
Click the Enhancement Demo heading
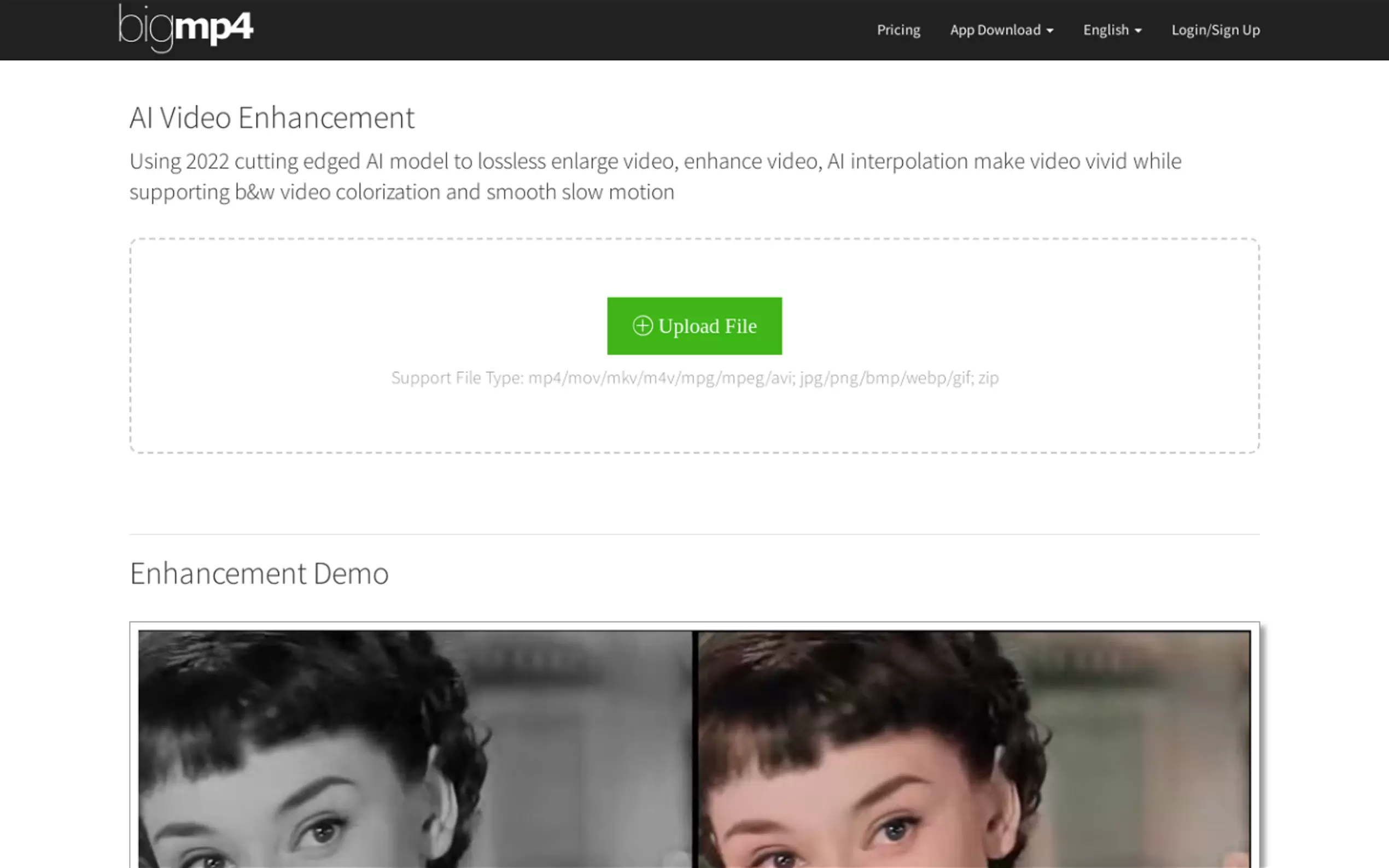pyautogui.click(x=259, y=573)
